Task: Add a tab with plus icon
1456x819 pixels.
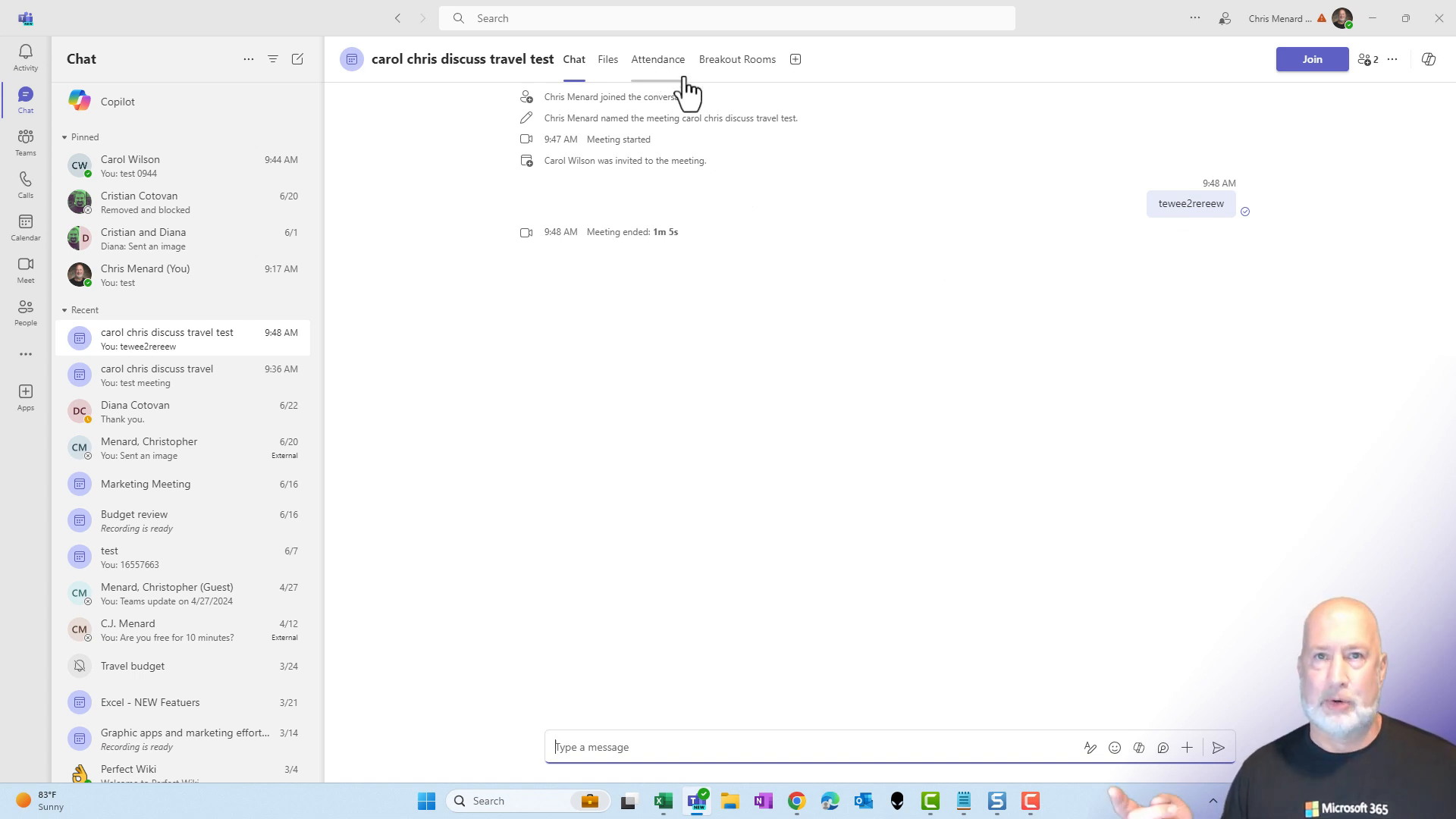Action: coord(795,59)
